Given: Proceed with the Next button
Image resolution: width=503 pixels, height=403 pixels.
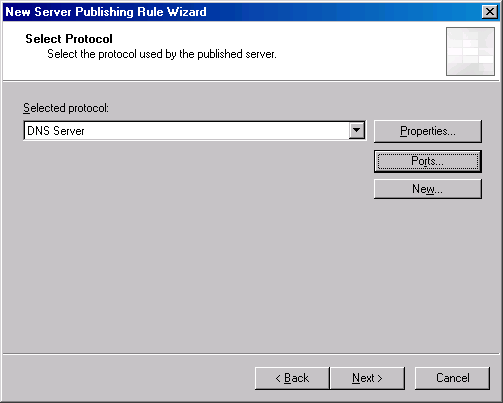Looking at the screenshot, I should (367, 378).
